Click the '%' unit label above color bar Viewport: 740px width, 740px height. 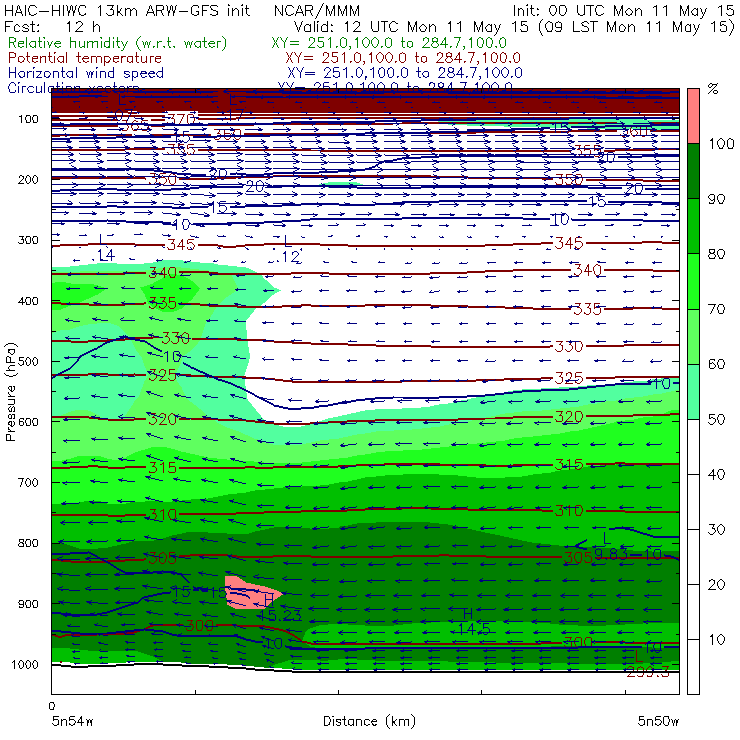pyautogui.click(x=713, y=89)
